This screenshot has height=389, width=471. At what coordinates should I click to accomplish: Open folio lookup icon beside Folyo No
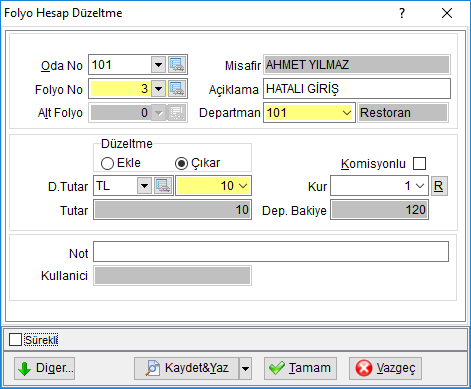coord(177,89)
